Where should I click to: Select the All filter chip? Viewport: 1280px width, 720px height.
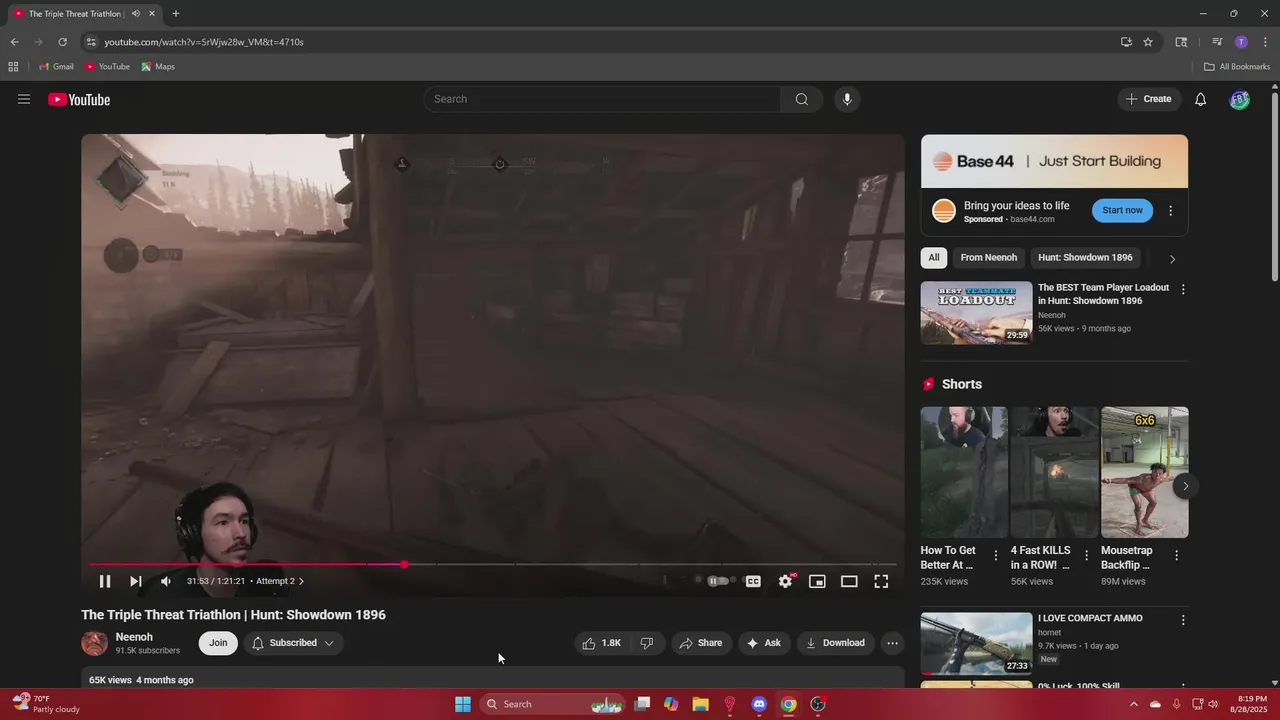[934, 258]
